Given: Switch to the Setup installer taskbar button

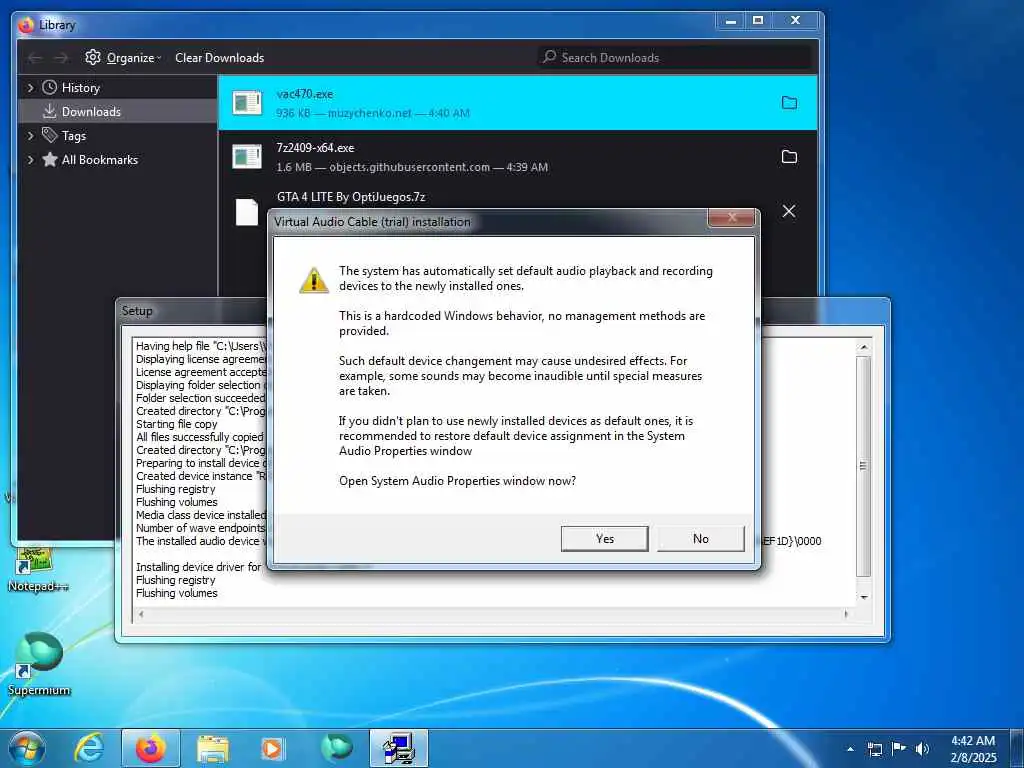Looking at the screenshot, I should [x=398, y=748].
